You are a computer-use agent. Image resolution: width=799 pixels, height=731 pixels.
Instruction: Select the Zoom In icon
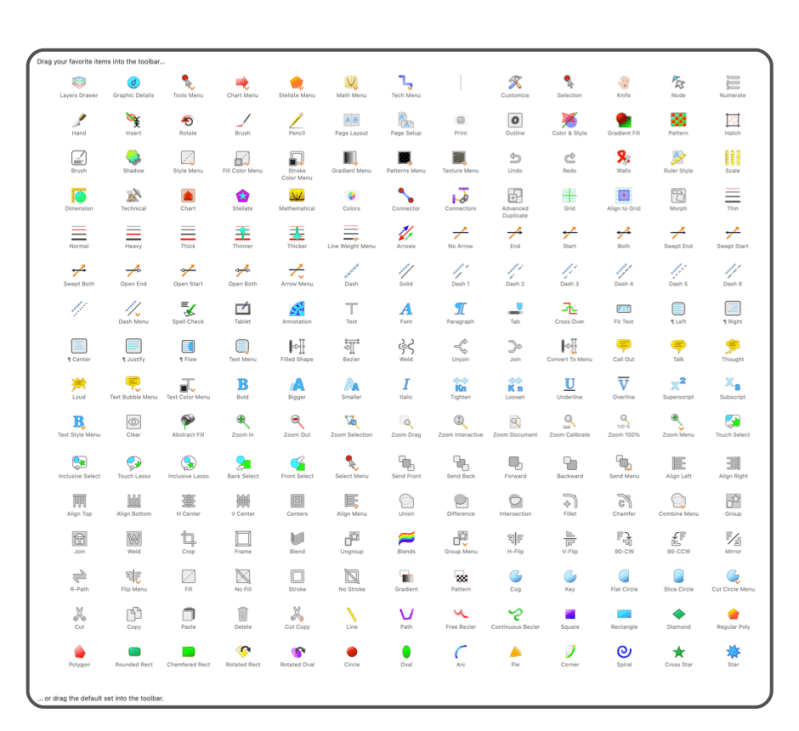[243, 422]
